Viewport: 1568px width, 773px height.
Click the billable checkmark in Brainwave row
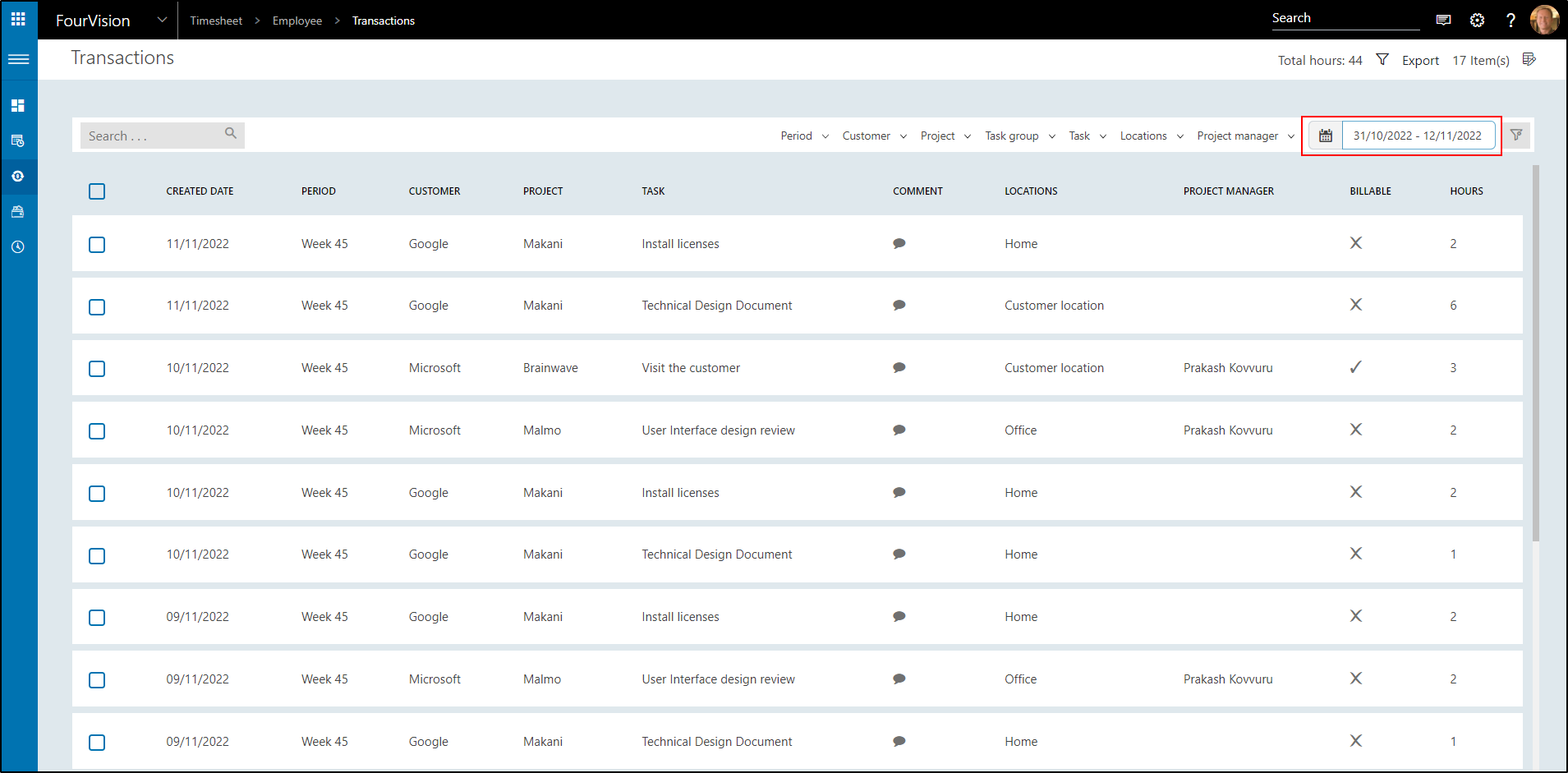[x=1356, y=367]
